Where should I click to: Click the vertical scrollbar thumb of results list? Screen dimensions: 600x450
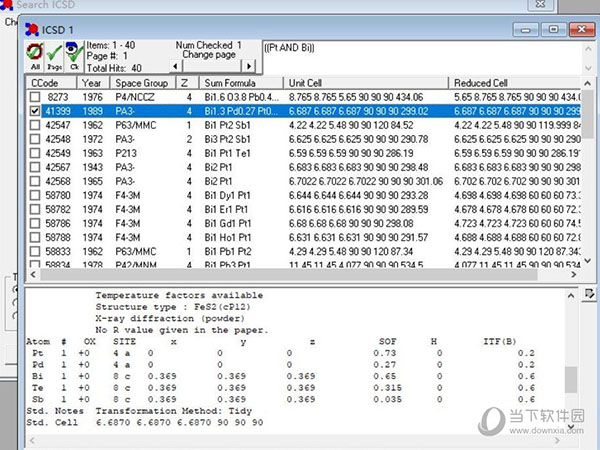588,115
